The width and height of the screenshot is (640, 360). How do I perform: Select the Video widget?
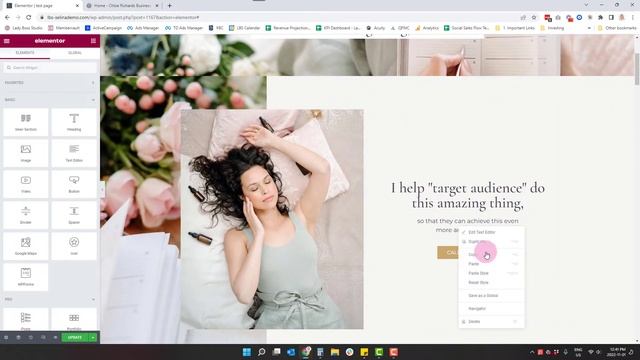tap(26, 184)
